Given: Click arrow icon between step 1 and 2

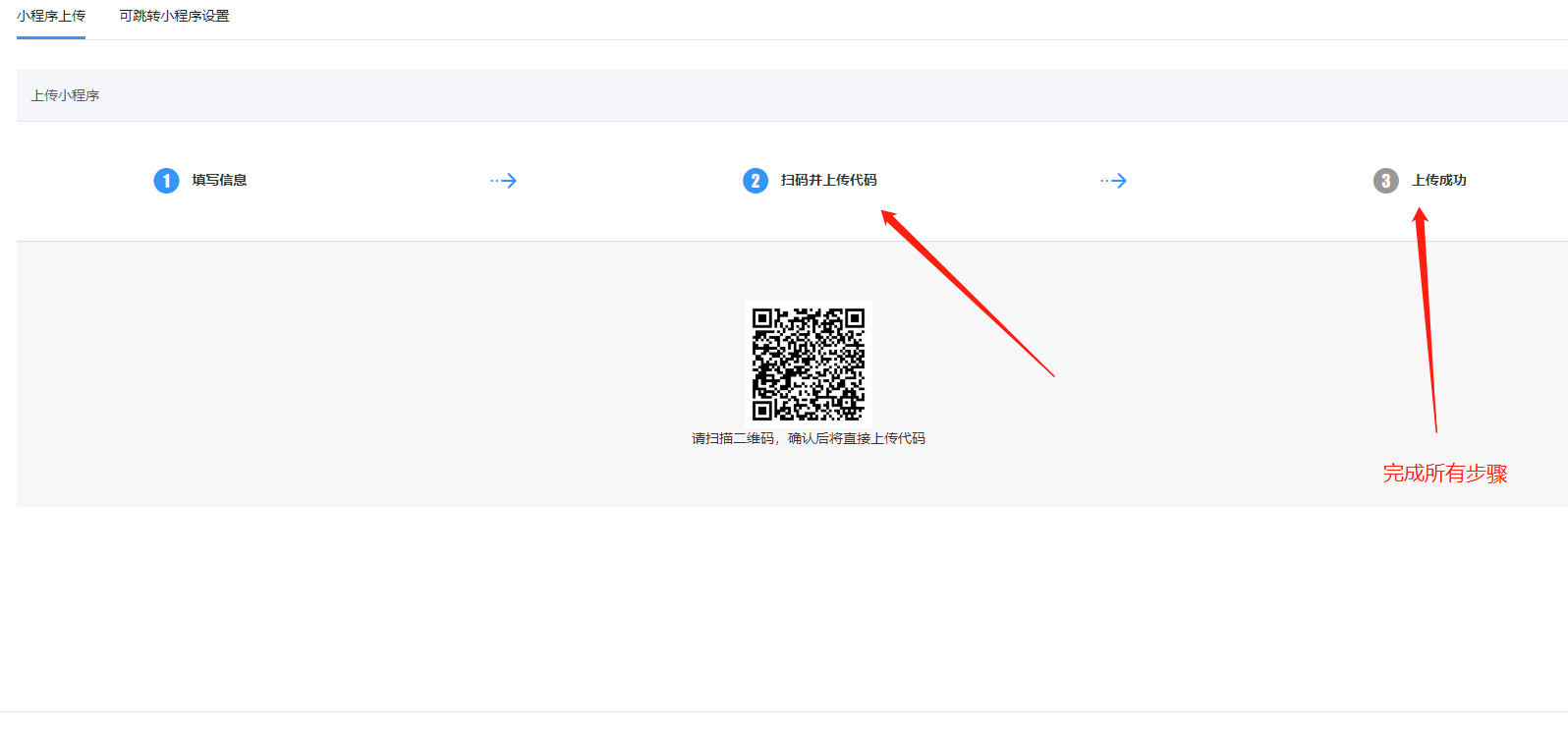Looking at the screenshot, I should [503, 181].
